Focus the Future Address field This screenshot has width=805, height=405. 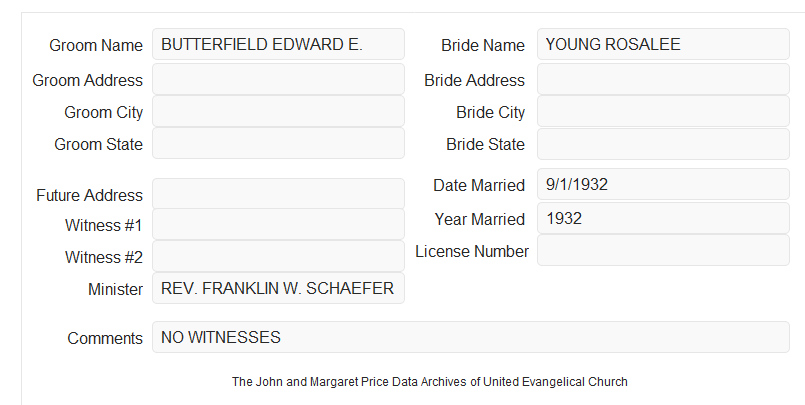[x=278, y=194]
